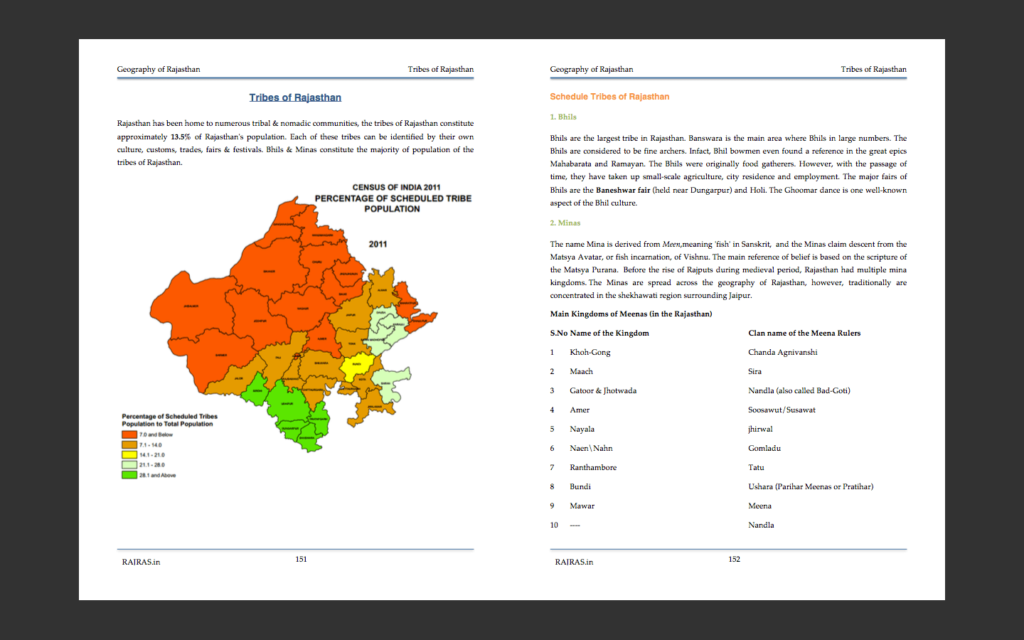Click page number "152" in the footer

(734, 559)
